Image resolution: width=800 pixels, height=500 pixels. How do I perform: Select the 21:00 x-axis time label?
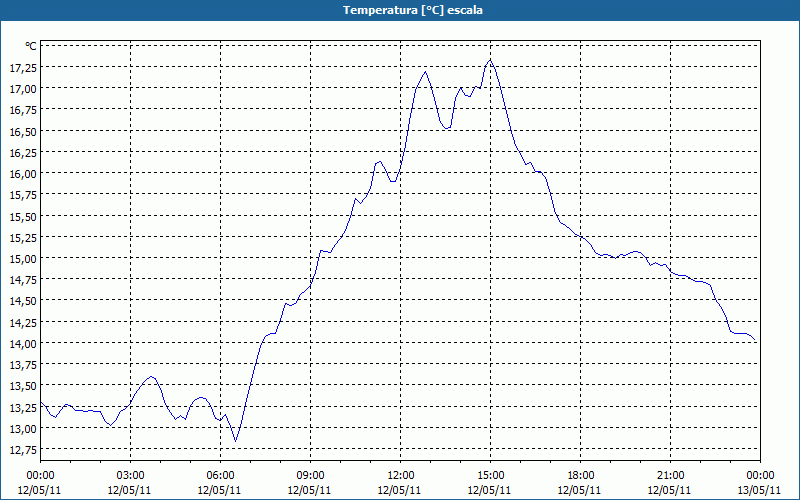click(670, 476)
